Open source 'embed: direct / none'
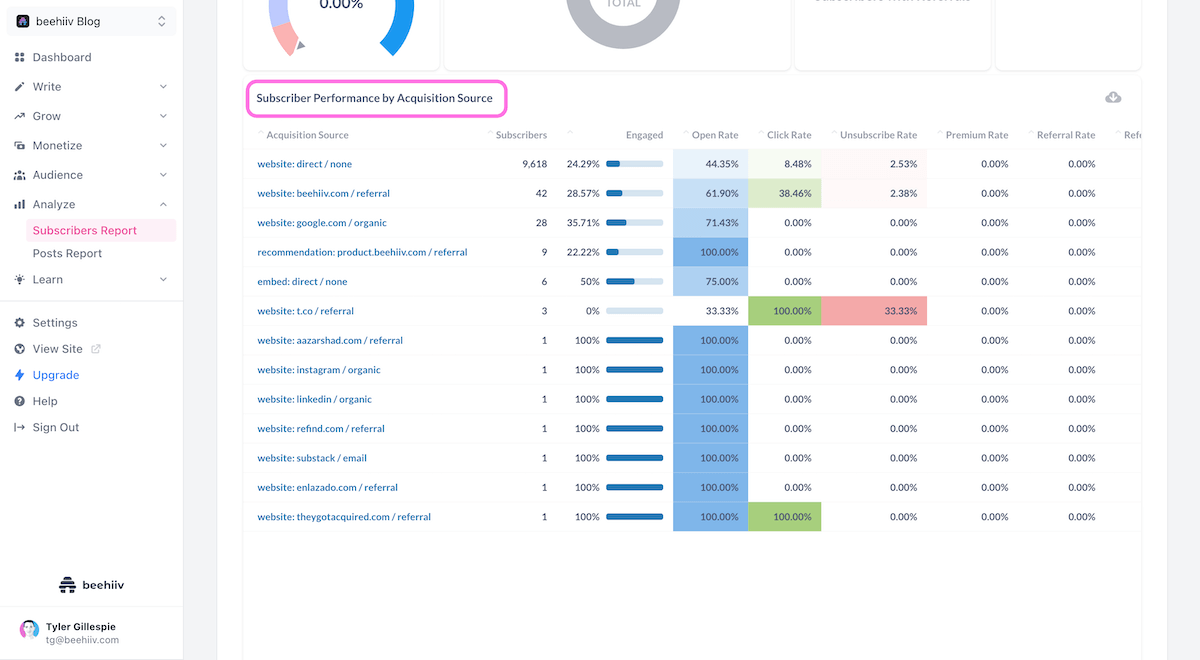Screen dimensions: 1200x660 pyautogui.click(x=302, y=282)
